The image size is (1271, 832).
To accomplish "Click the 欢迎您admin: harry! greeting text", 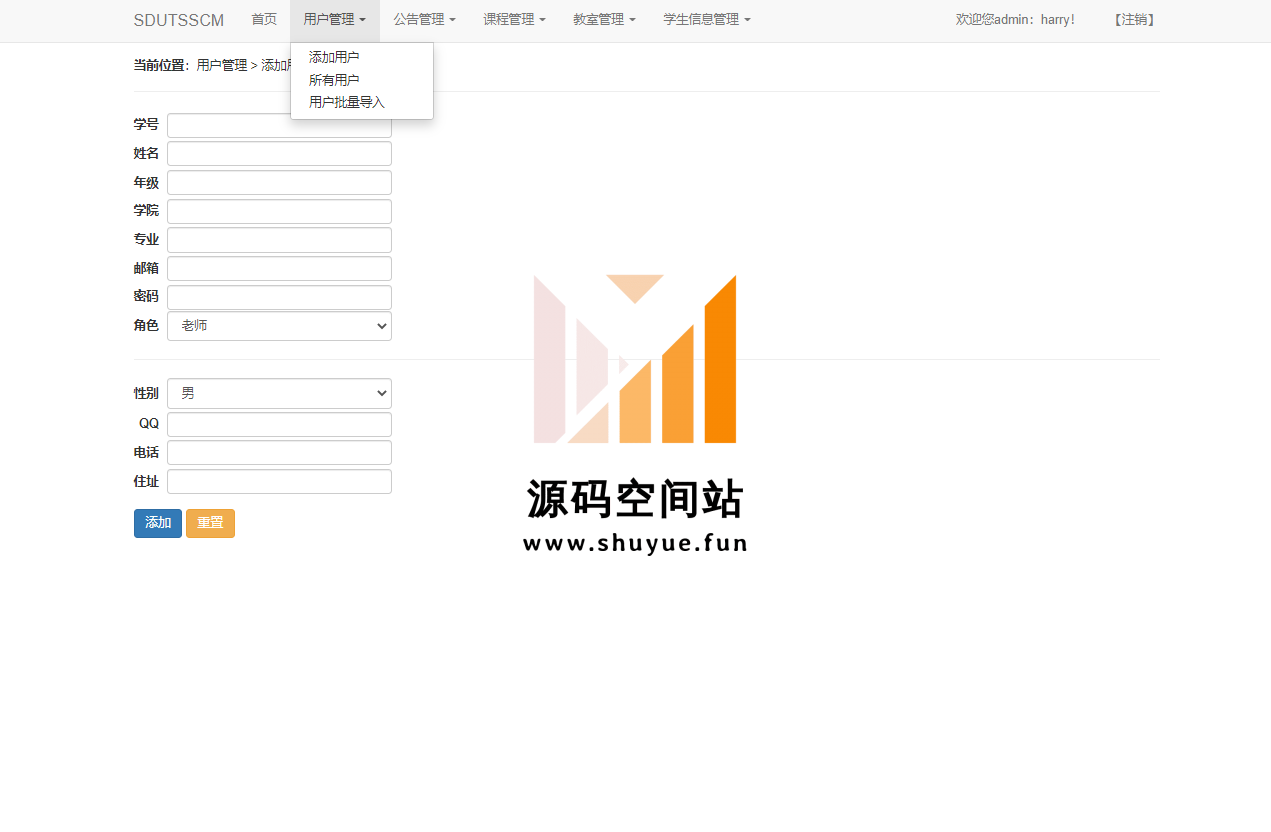I will click(x=1015, y=20).
